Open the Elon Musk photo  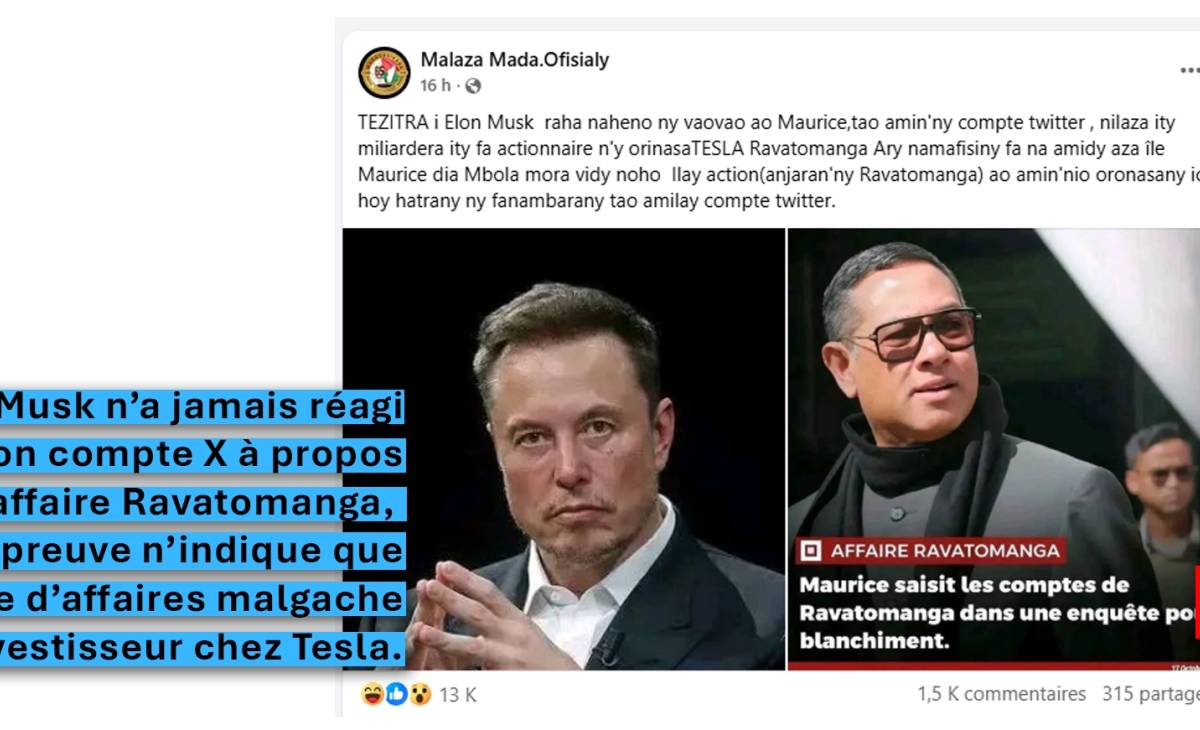(x=564, y=449)
